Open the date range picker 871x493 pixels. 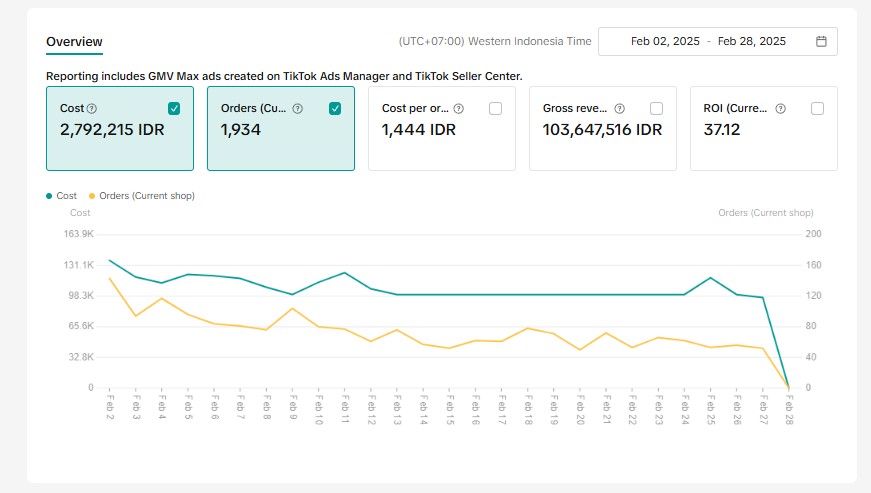click(x=717, y=42)
